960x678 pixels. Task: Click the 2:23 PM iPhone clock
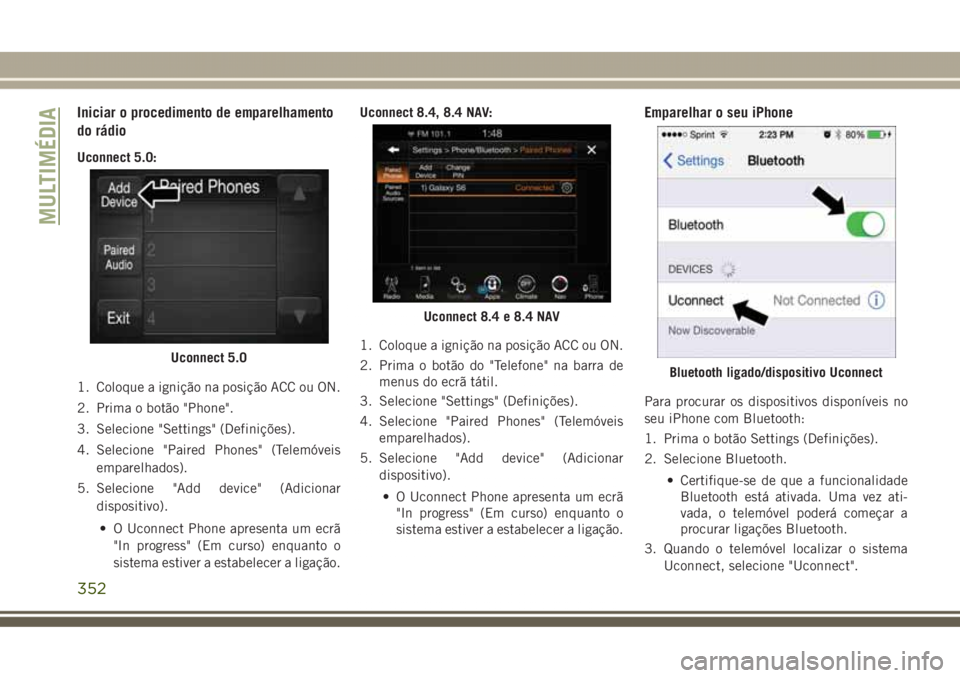(x=776, y=135)
